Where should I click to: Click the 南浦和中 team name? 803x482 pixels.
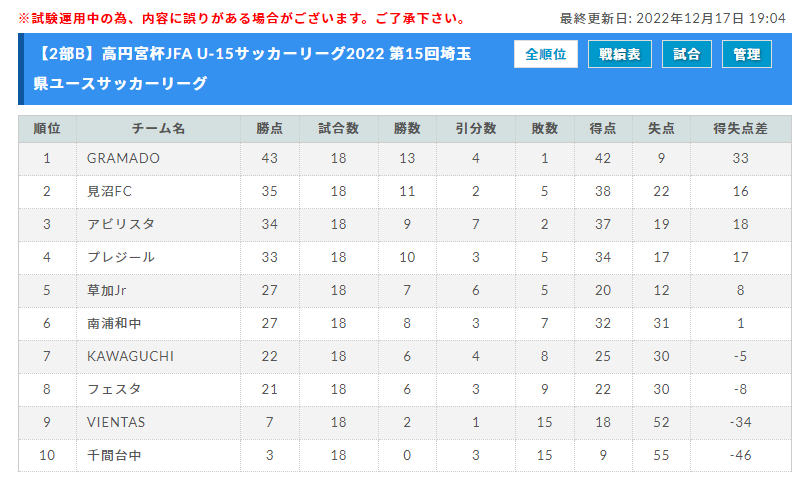pyautogui.click(x=114, y=323)
